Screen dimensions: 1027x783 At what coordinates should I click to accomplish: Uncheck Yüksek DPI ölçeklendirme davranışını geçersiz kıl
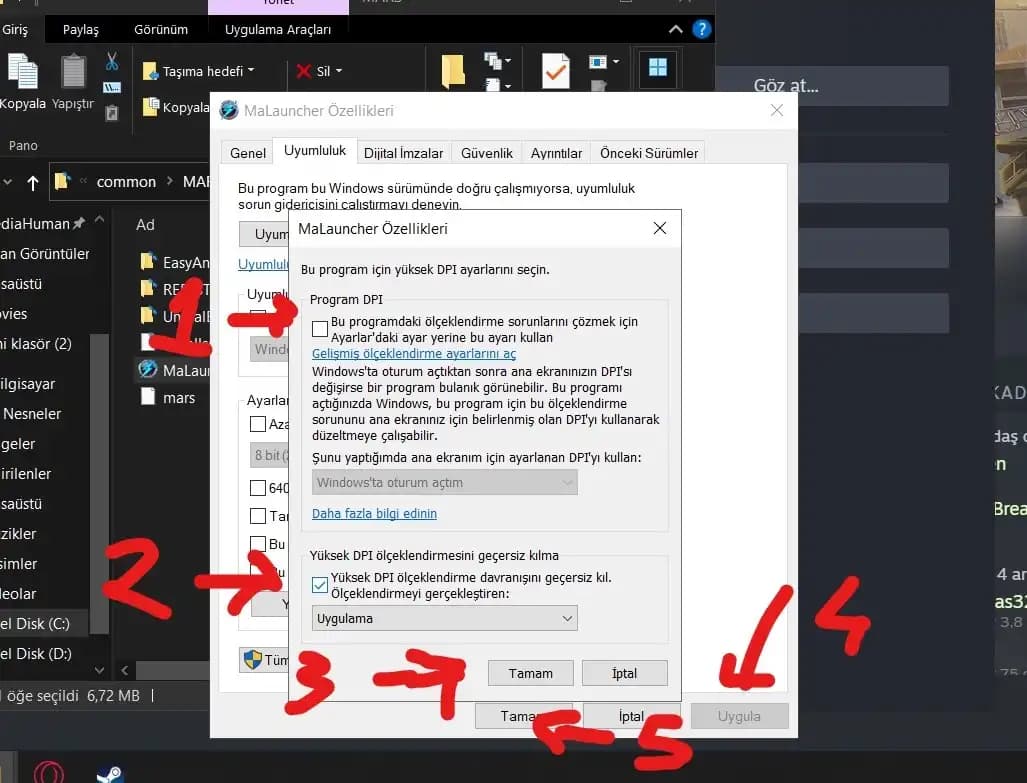click(x=320, y=585)
